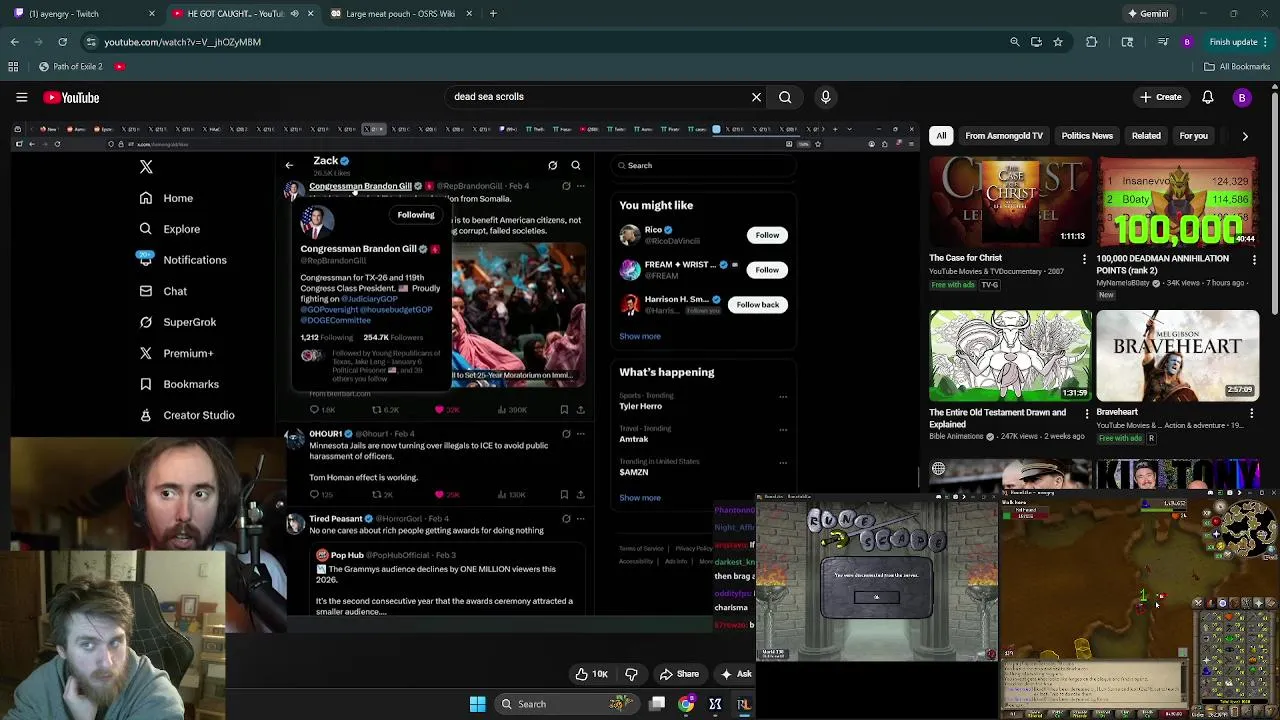Select the Politics News chip
This screenshot has width=1280, height=720.
pos(1087,135)
